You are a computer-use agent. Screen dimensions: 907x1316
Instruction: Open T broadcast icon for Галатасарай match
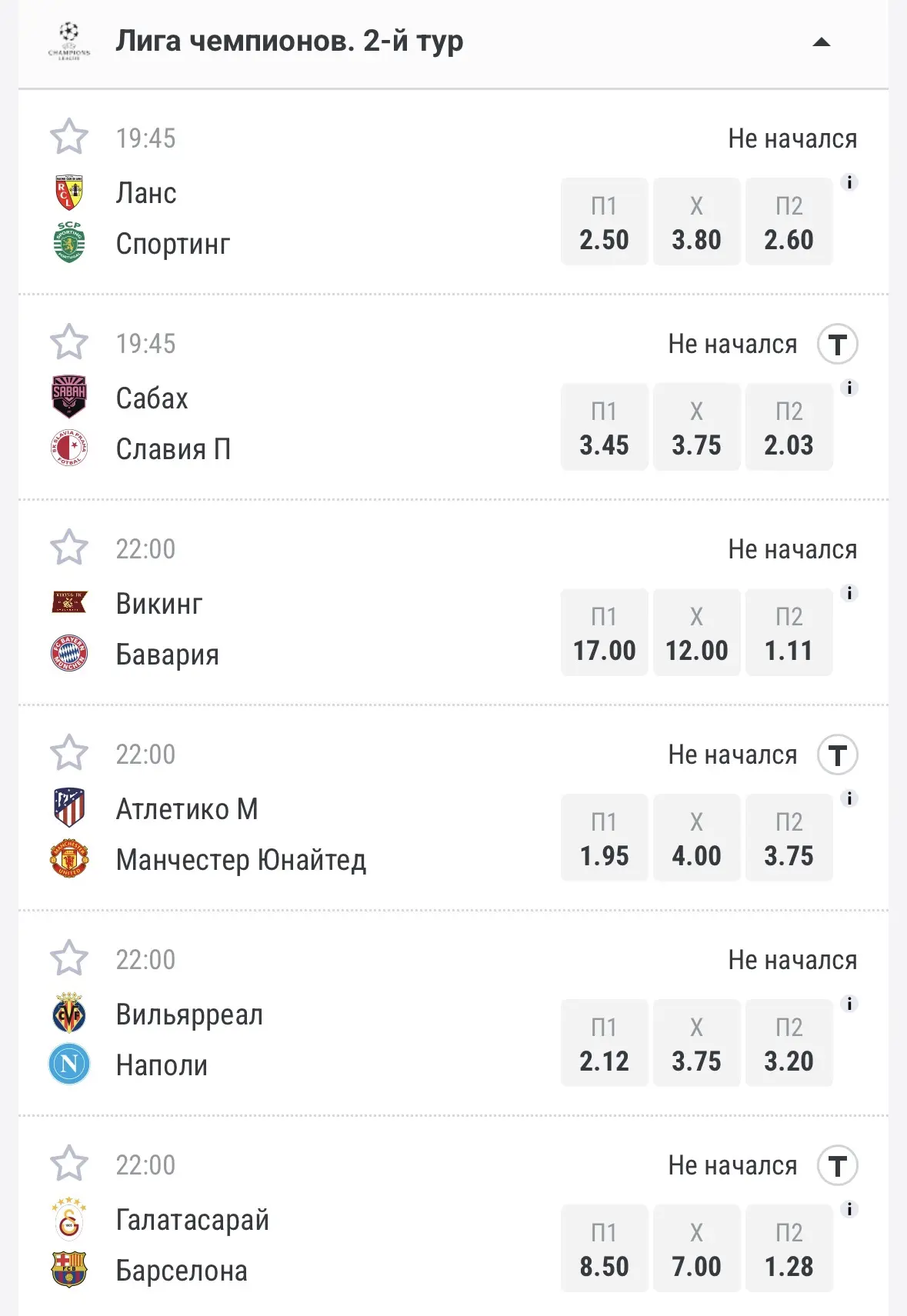click(x=838, y=1165)
